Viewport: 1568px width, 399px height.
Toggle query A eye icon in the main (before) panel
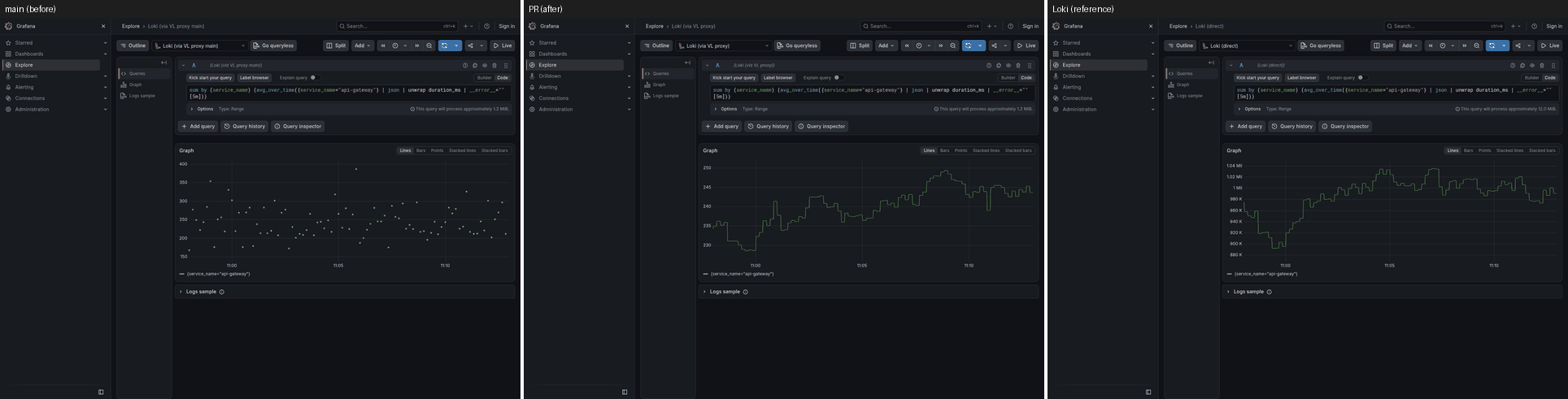485,65
